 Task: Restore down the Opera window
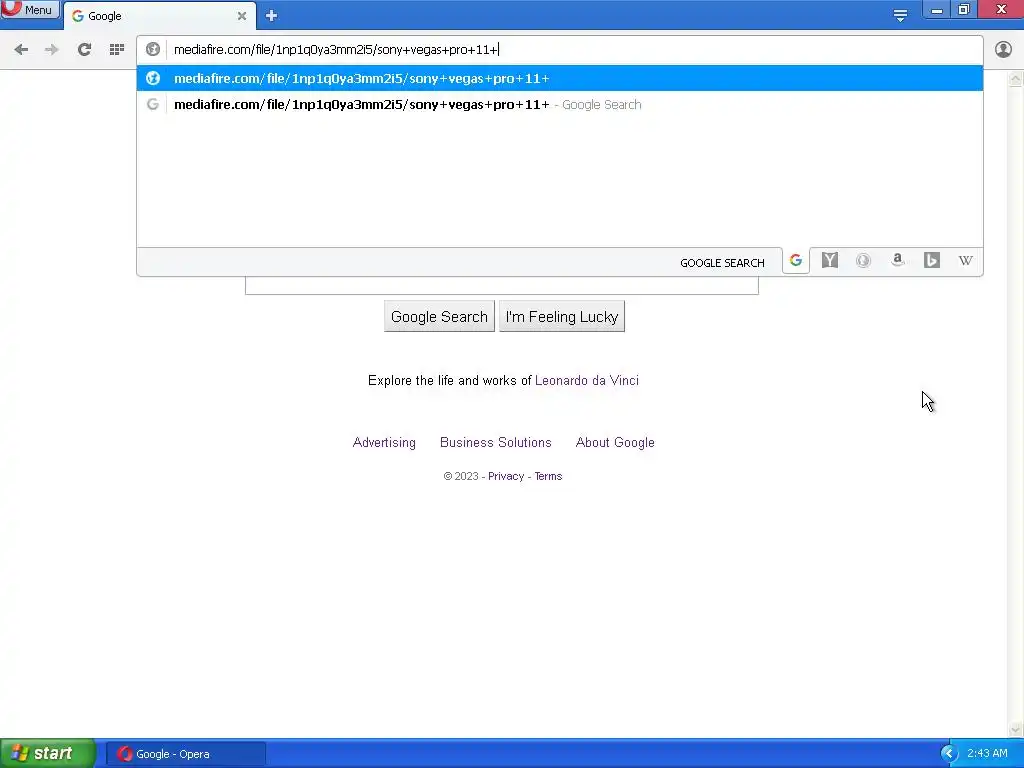964,9
